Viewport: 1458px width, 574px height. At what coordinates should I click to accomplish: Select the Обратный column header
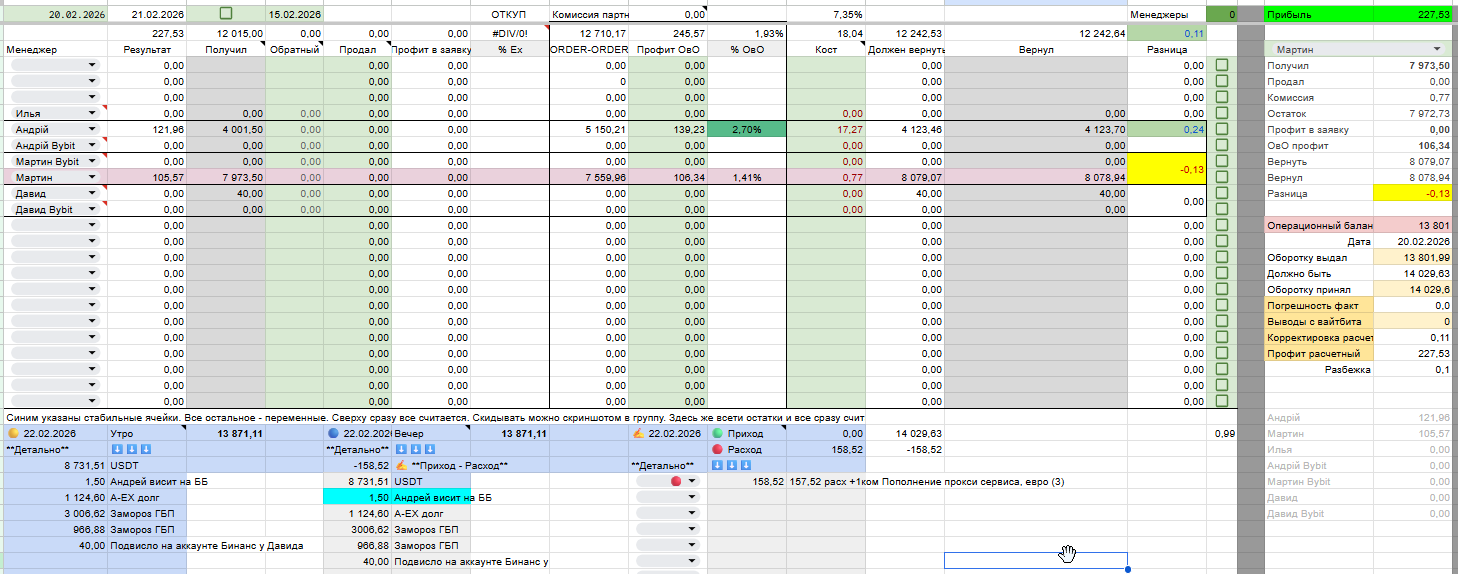pos(294,49)
